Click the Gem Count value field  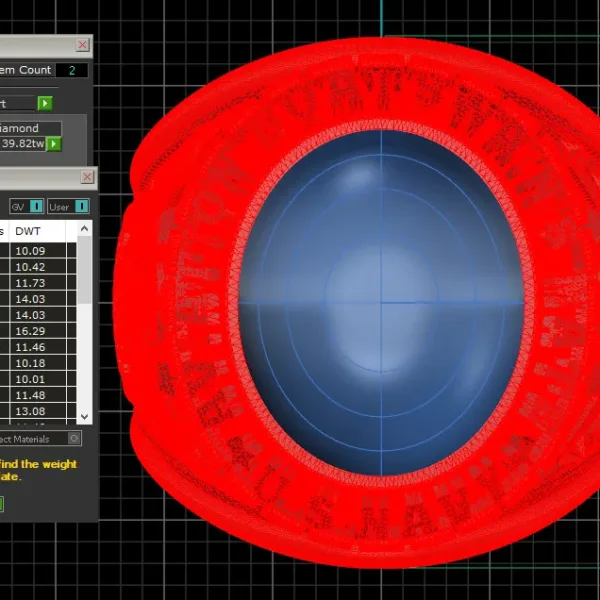(x=72, y=70)
